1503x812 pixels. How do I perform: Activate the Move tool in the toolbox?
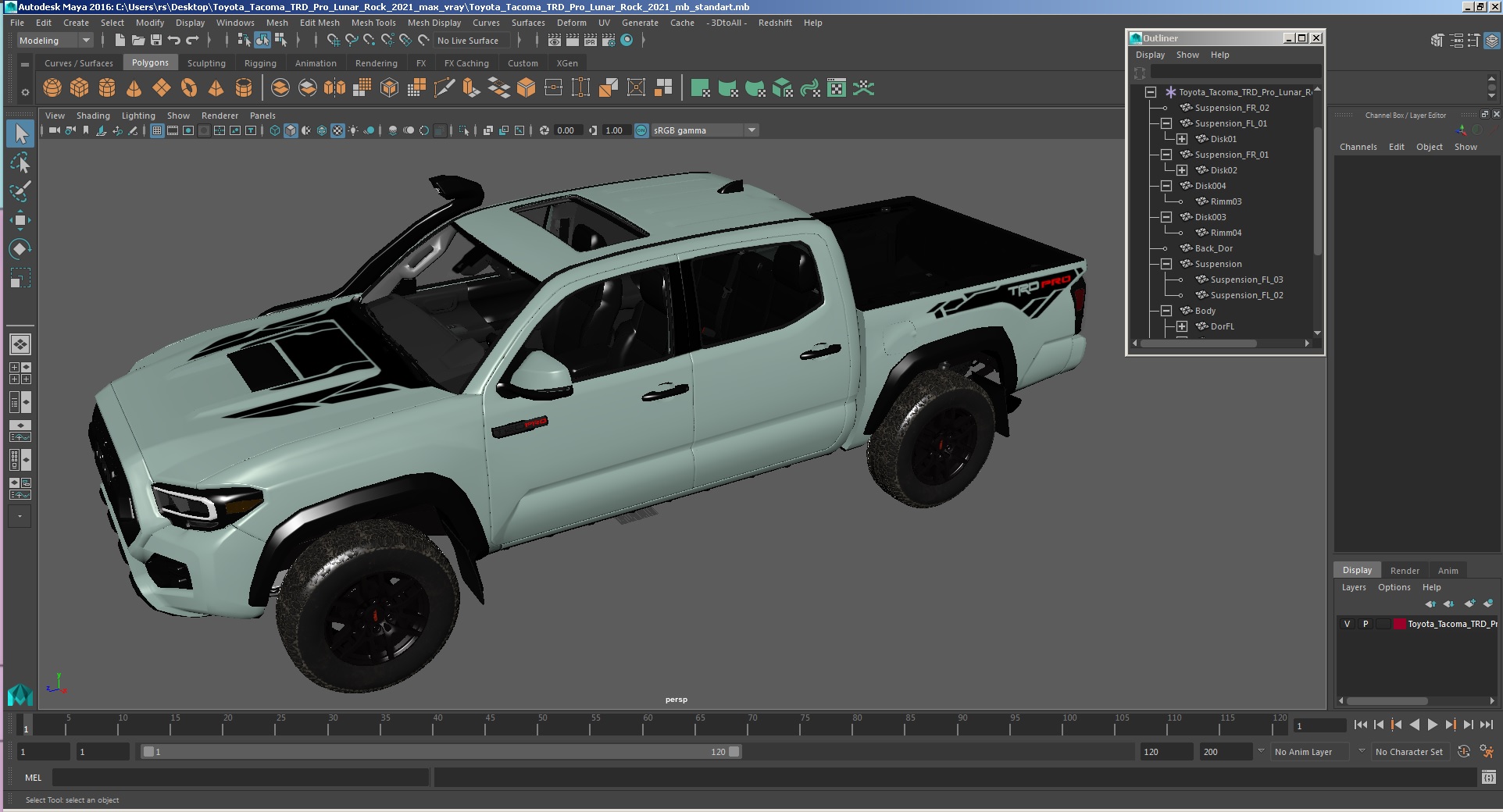tap(20, 220)
